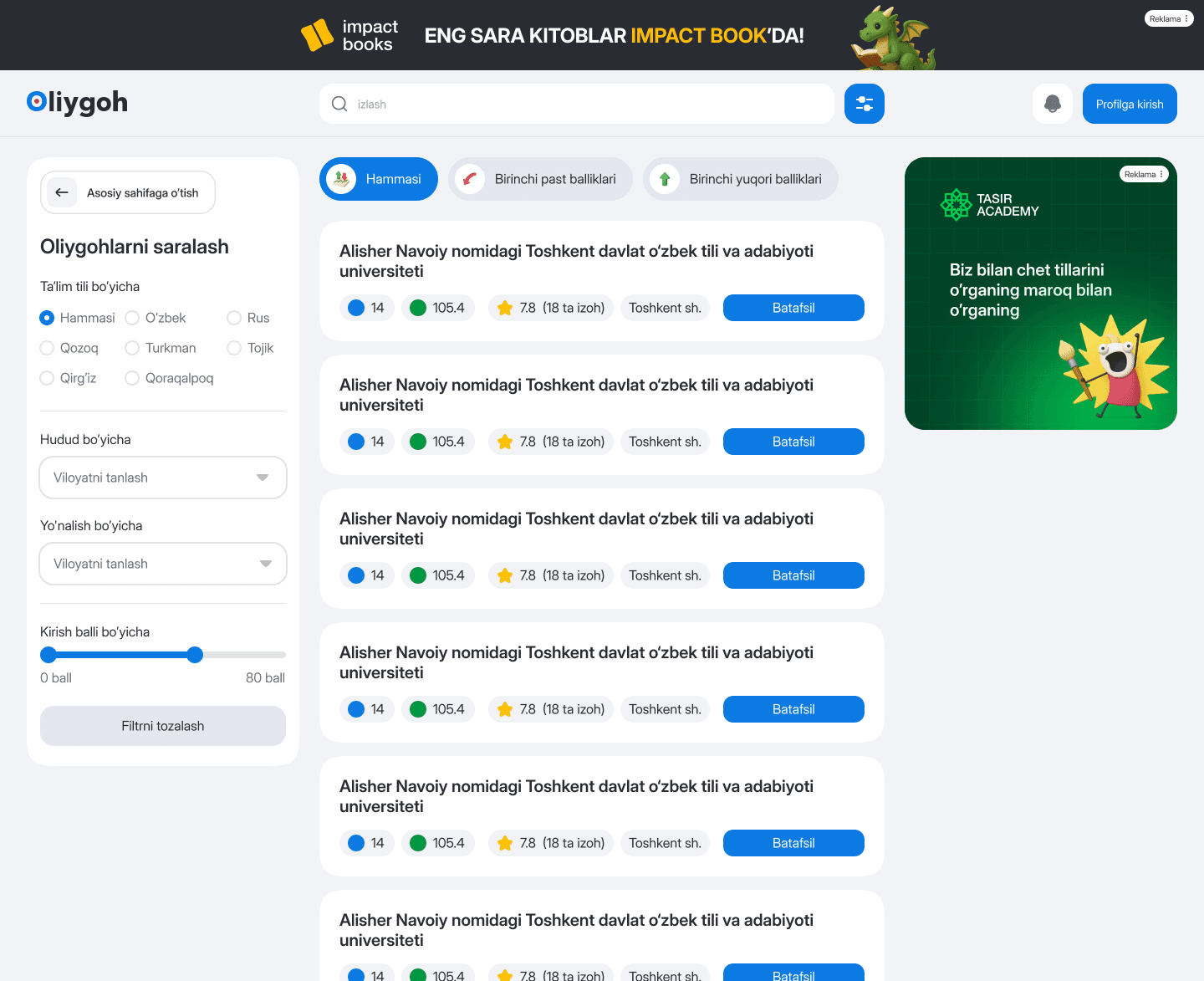Click the Oliygoh logo
Screen dimensions: 1204x981
77,102
